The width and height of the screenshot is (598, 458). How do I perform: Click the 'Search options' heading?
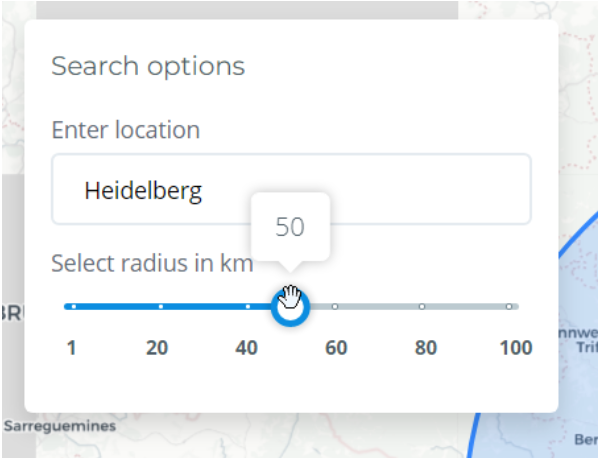tap(148, 66)
